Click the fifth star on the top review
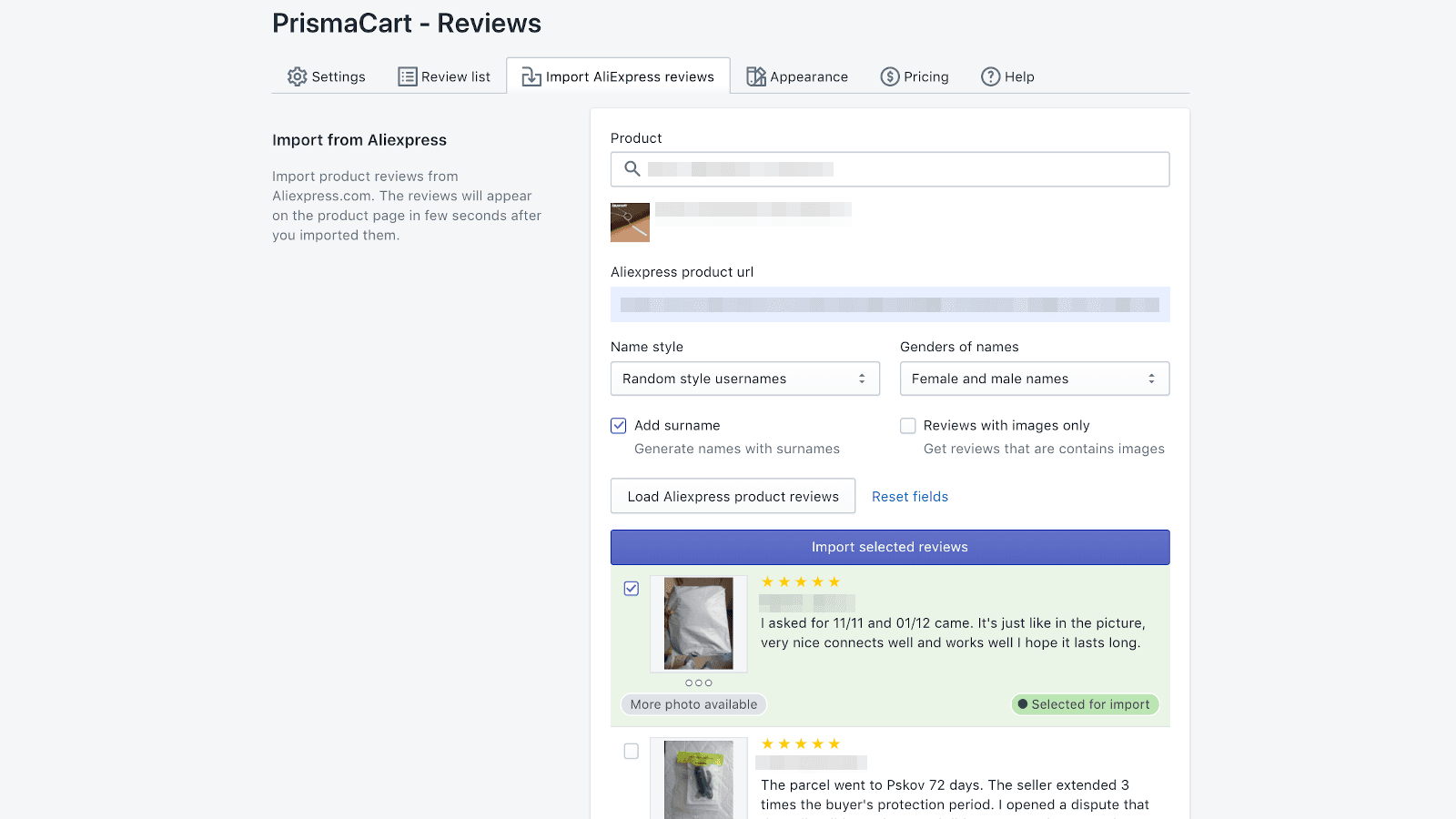Screen dimensions: 1456x819 [x=835, y=581]
